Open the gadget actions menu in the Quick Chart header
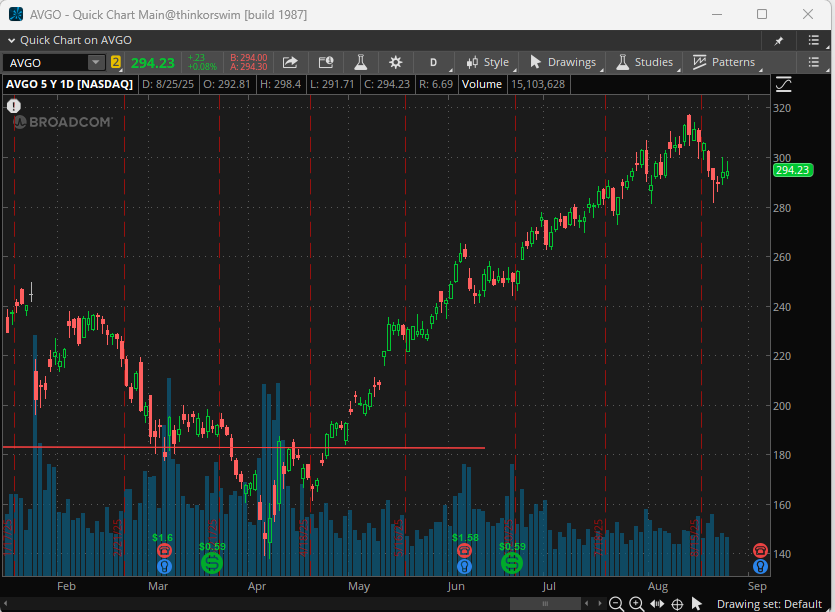The width and height of the screenshot is (835, 612). tap(813, 40)
